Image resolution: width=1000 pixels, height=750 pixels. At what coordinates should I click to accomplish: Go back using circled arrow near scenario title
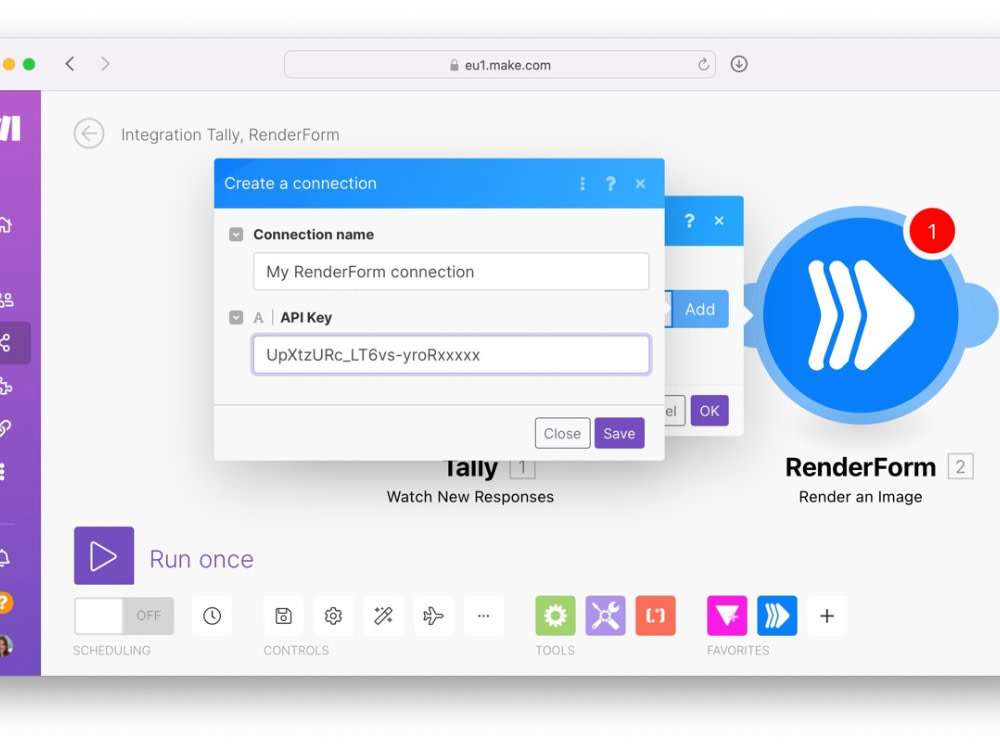(89, 134)
